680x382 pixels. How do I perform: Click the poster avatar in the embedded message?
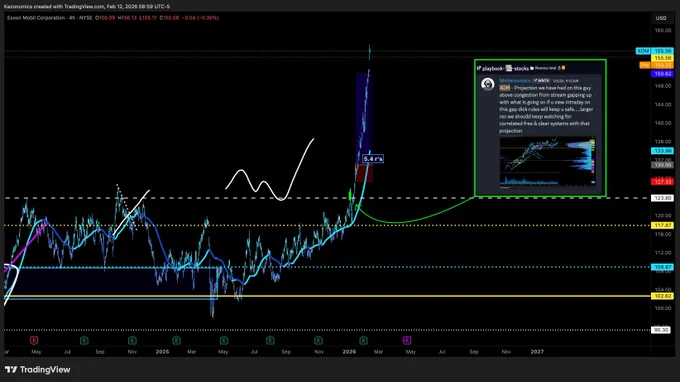pos(488,84)
